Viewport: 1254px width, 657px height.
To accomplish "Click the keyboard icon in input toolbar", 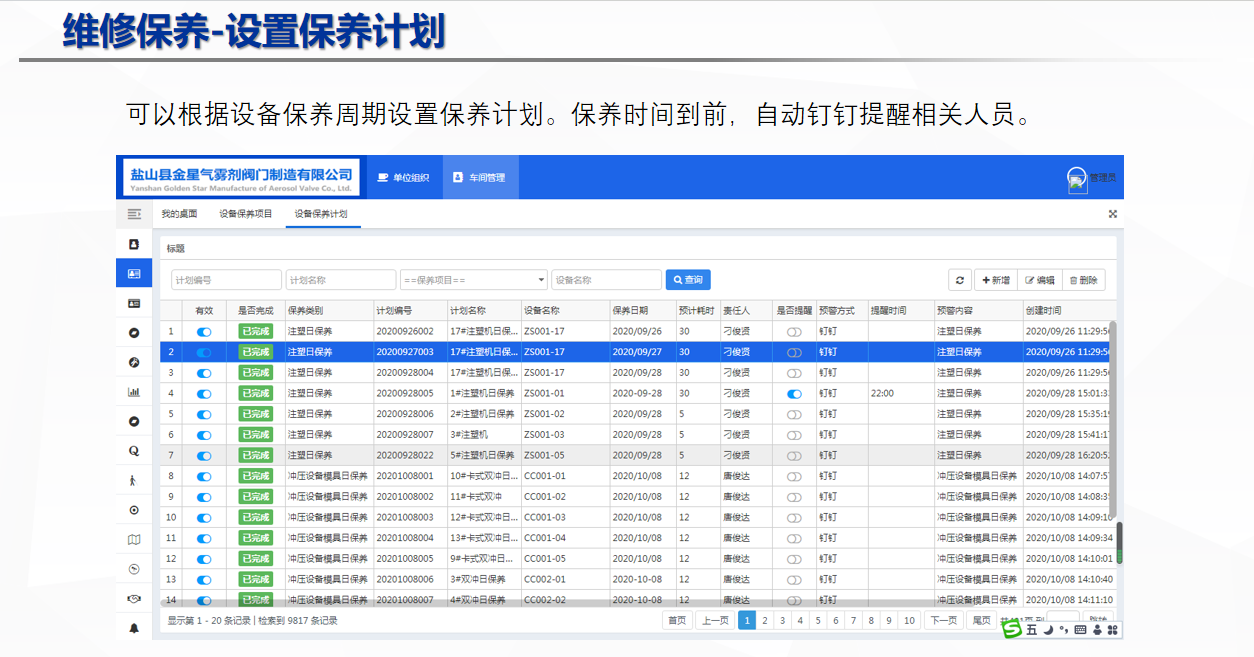I will pyautogui.click(x=1080, y=630).
